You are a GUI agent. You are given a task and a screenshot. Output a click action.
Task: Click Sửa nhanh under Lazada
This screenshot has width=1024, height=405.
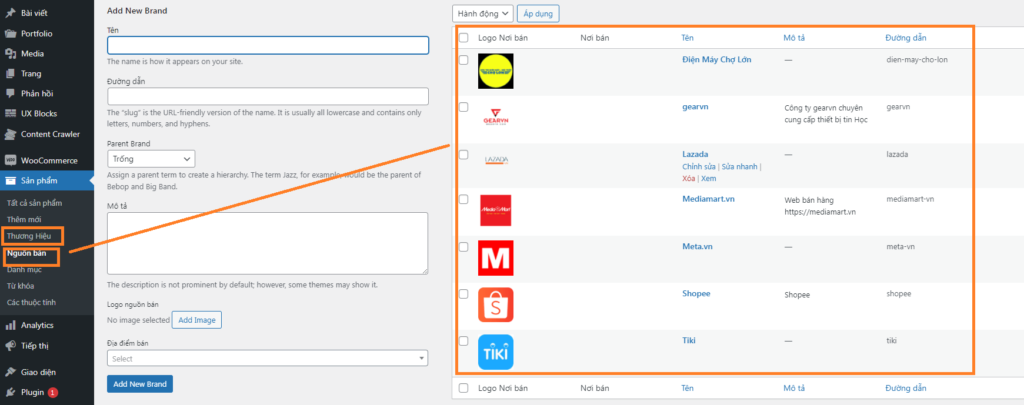[x=739, y=167]
